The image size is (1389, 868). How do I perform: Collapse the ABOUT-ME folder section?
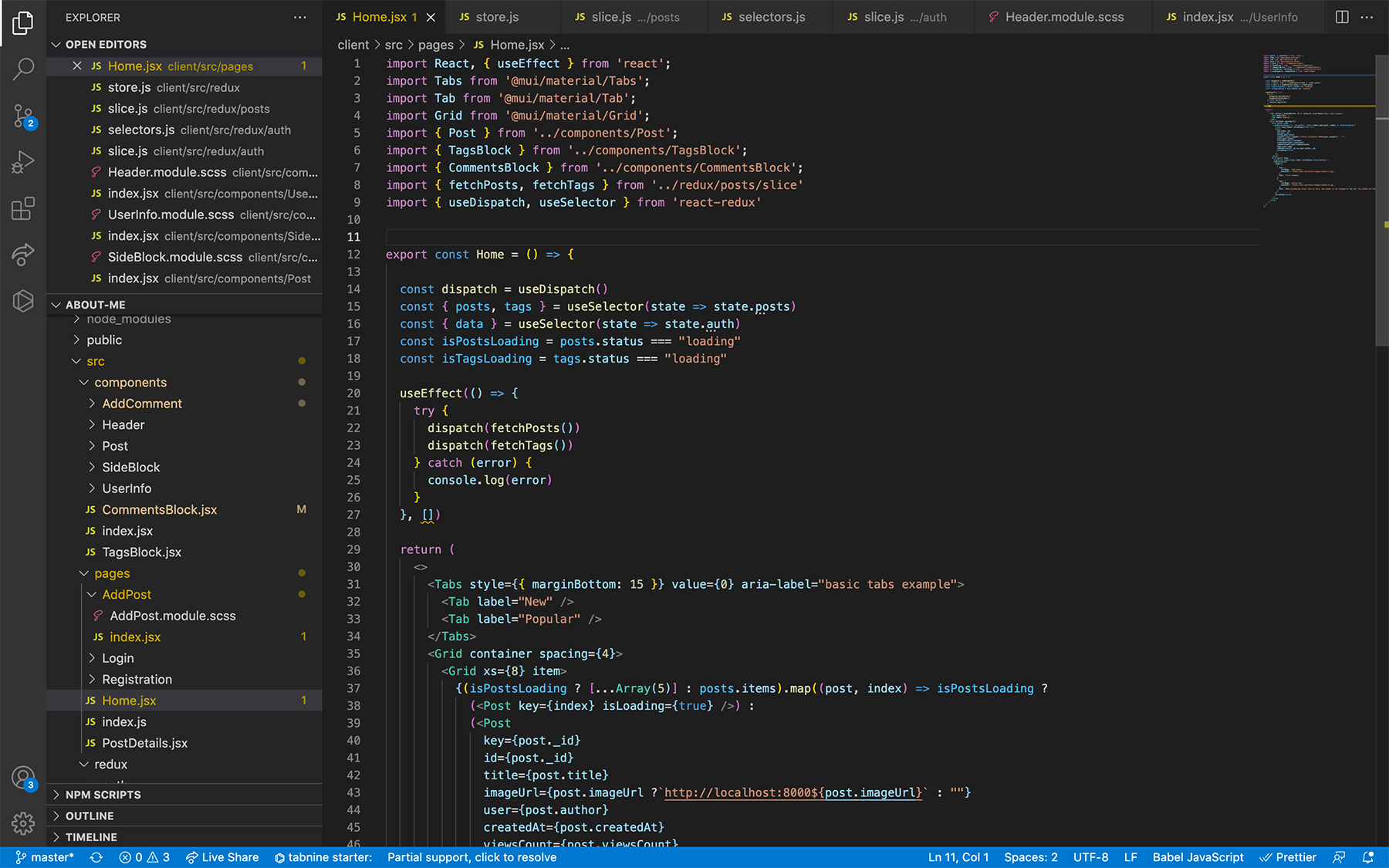(x=184, y=305)
